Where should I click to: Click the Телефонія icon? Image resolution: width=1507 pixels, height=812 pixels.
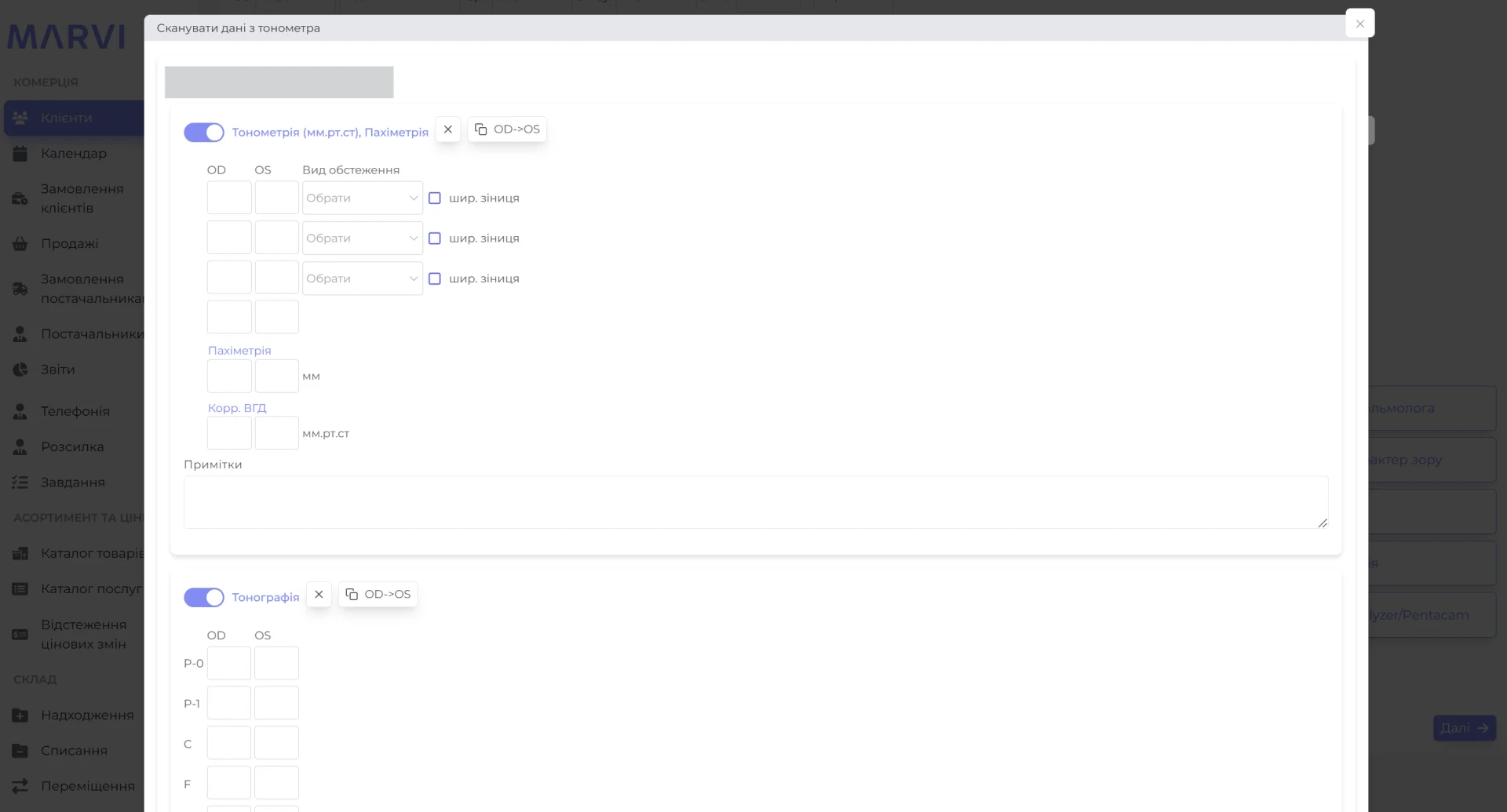20,411
